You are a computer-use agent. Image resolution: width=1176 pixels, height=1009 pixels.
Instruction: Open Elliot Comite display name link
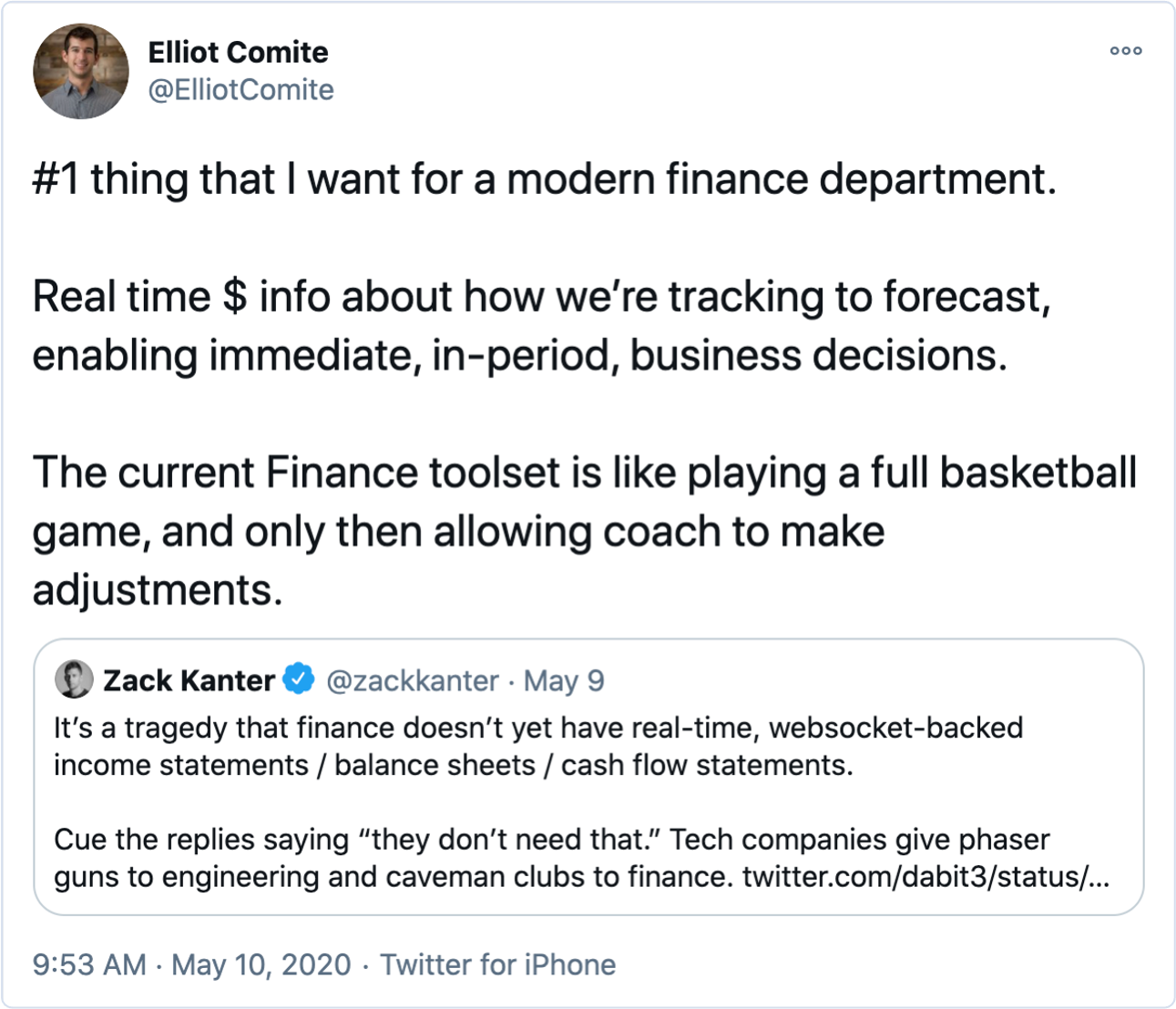238,52
